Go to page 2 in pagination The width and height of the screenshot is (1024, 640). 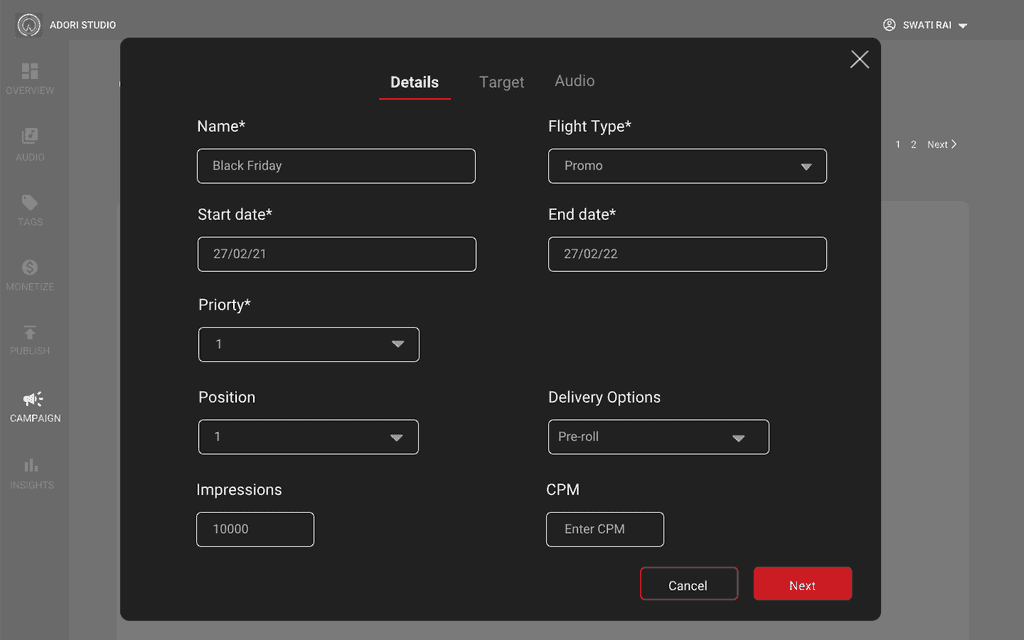914,144
